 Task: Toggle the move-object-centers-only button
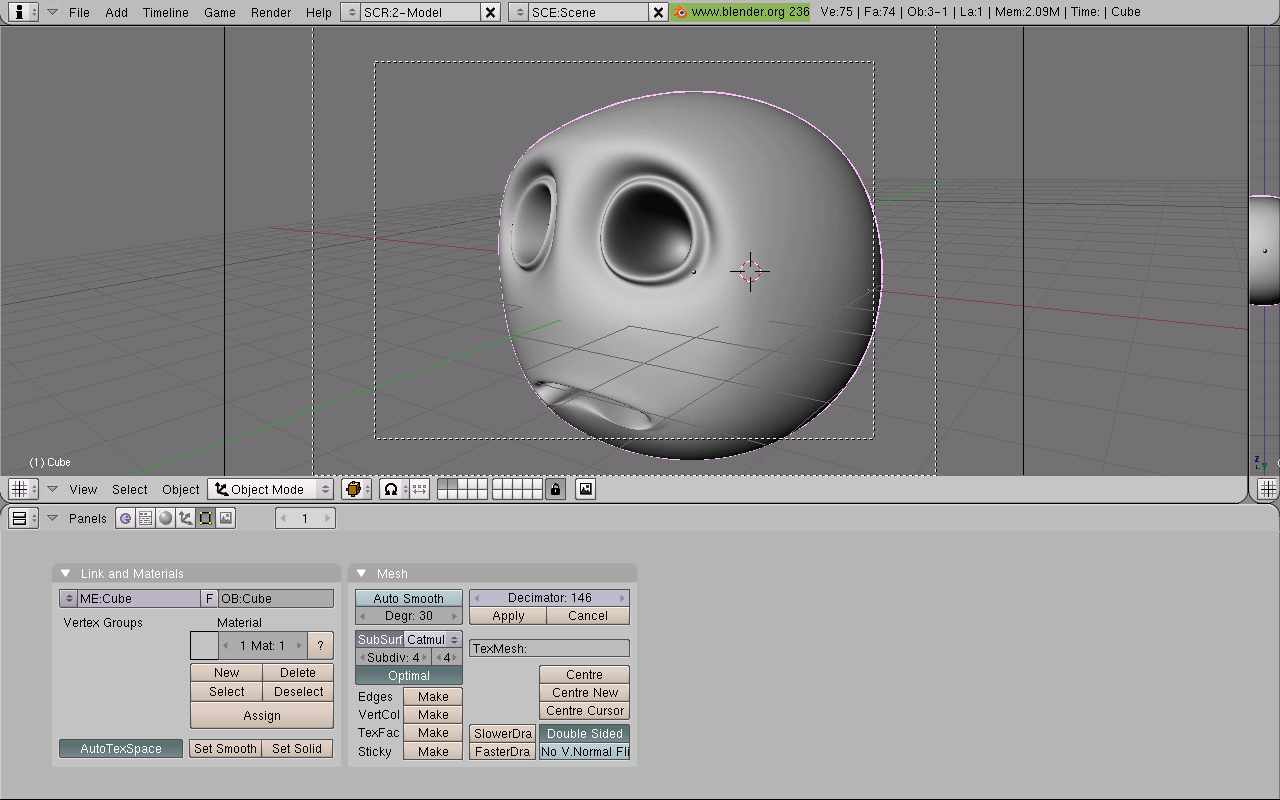click(x=420, y=489)
